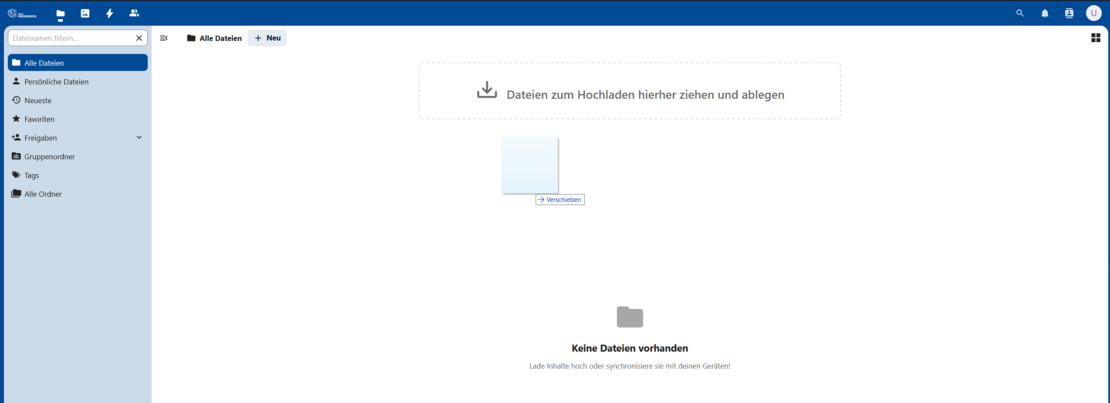Collapse the navigation sidebar
The width and height of the screenshot is (1110, 403).
(x=164, y=38)
